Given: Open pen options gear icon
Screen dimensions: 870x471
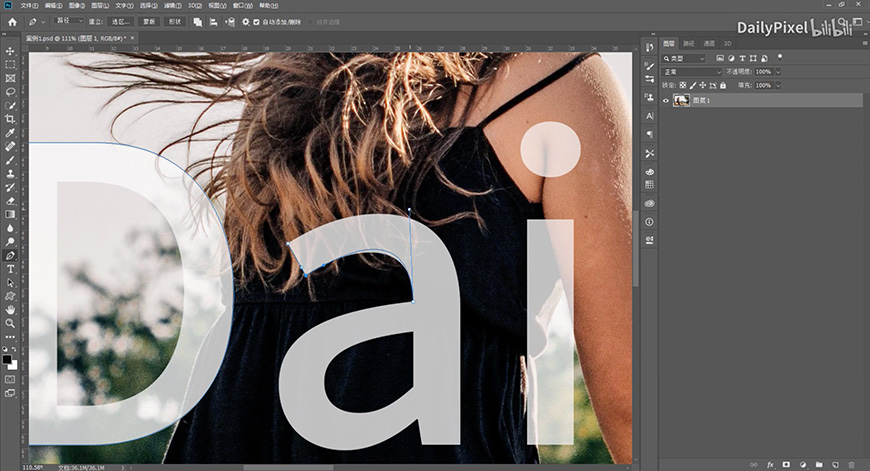Looking at the screenshot, I should 246,22.
